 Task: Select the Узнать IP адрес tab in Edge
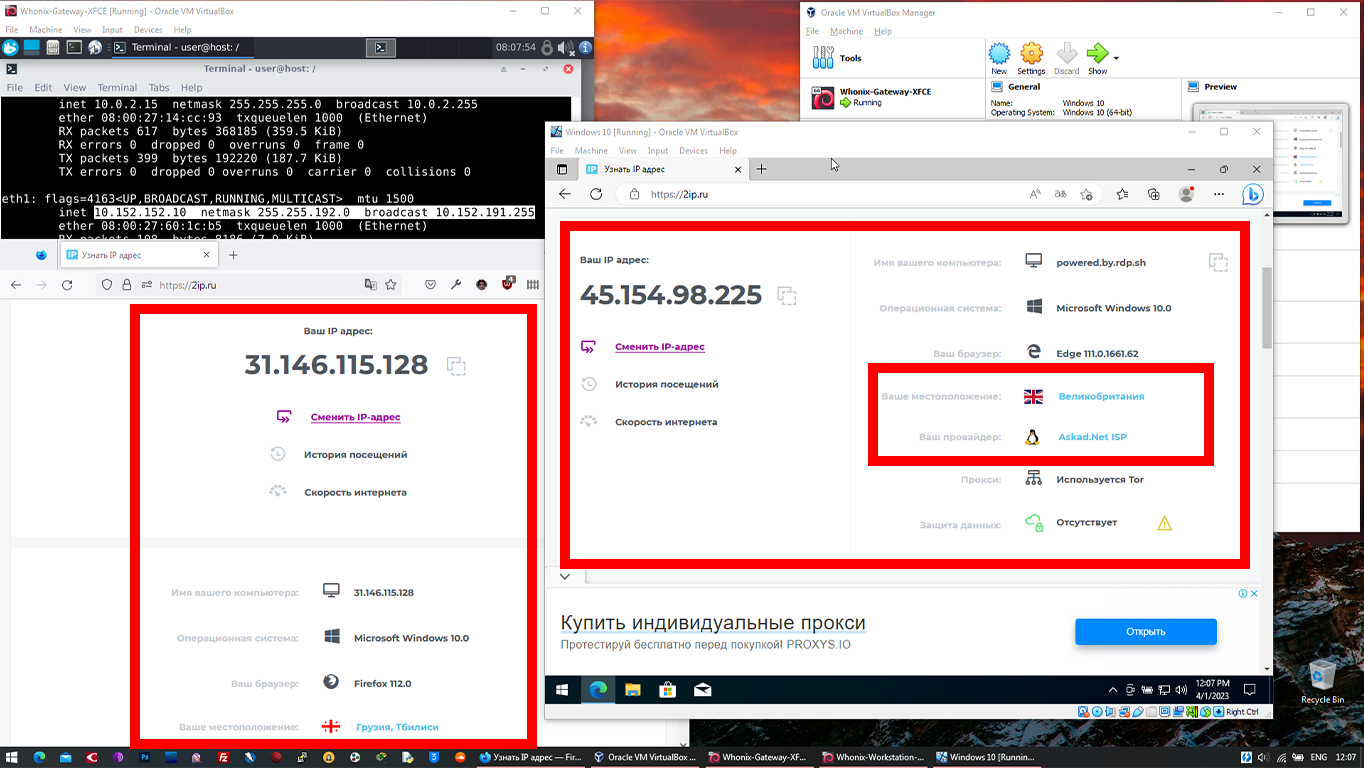pyautogui.click(x=662, y=169)
